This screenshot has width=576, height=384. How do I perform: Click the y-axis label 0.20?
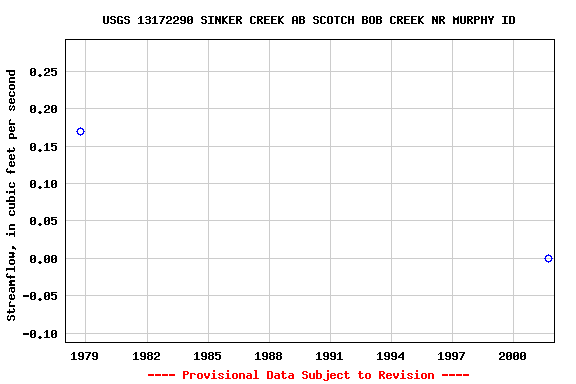tap(44, 109)
